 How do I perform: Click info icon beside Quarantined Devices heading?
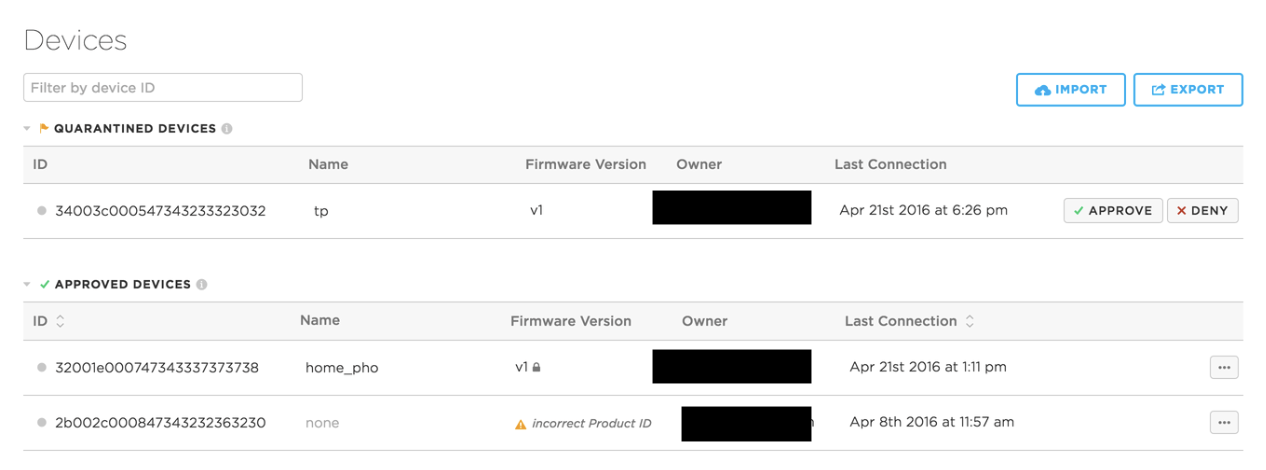(227, 129)
